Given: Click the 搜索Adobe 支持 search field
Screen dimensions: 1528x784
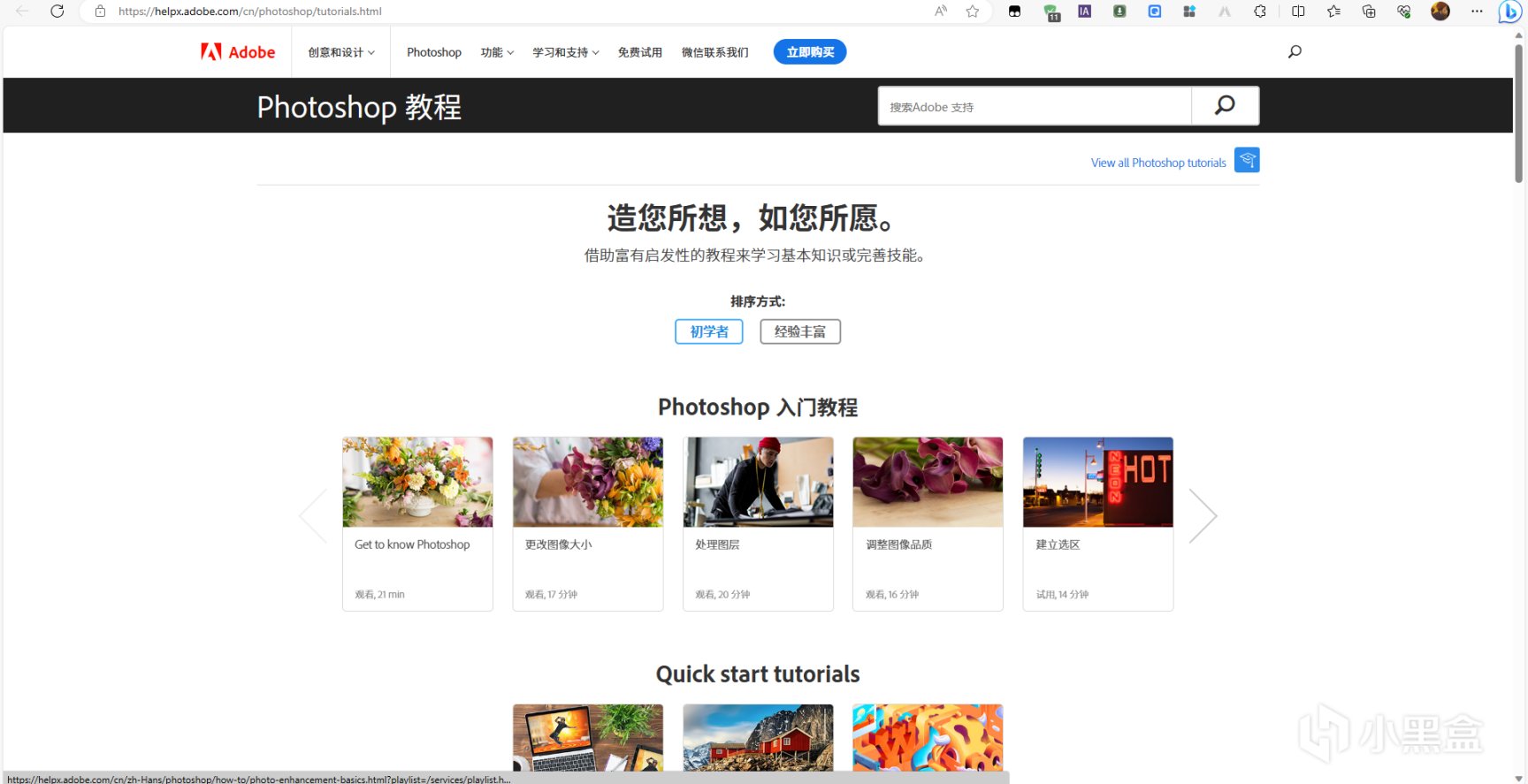Looking at the screenshot, I should (1035, 106).
